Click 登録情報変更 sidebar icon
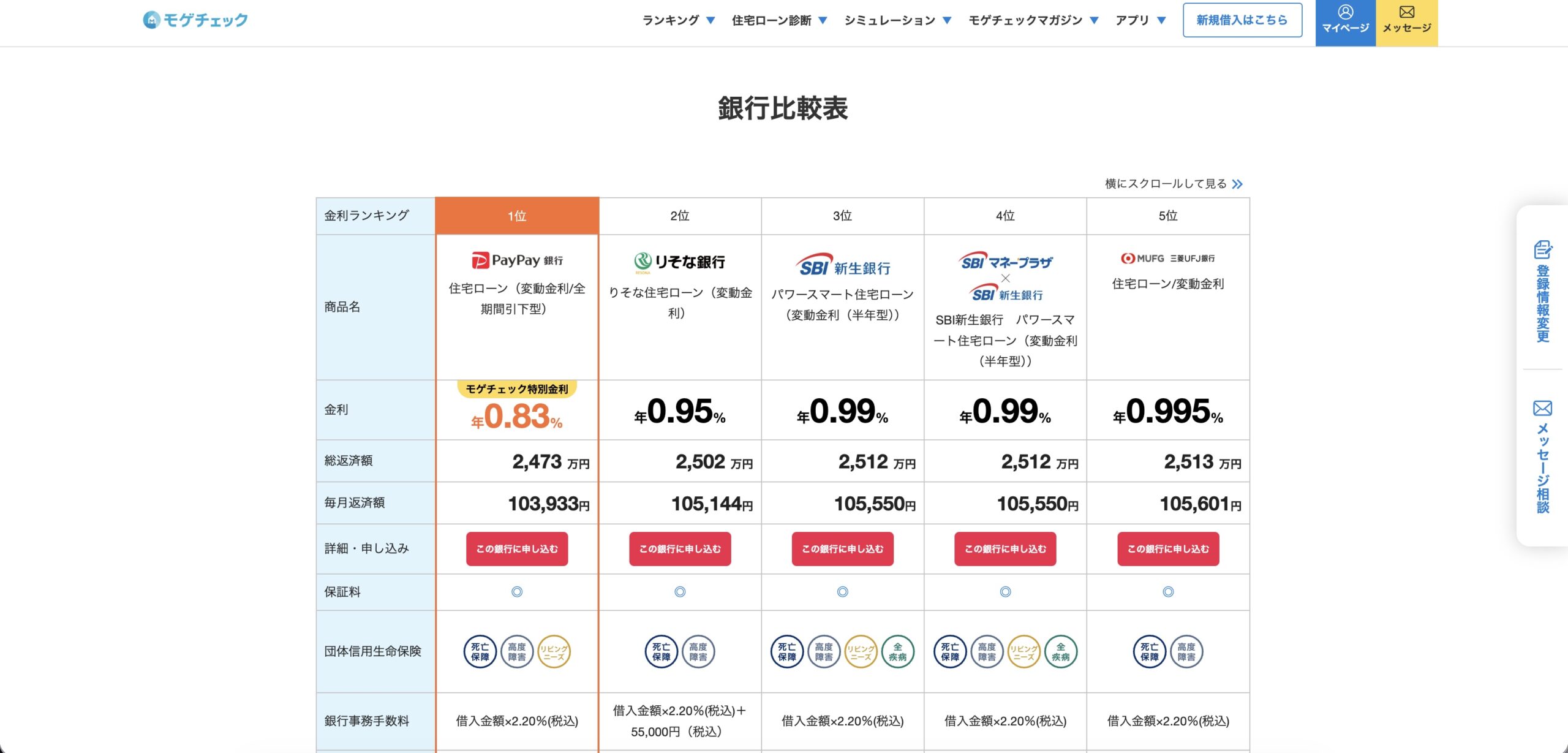 pyautogui.click(x=1542, y=250)
